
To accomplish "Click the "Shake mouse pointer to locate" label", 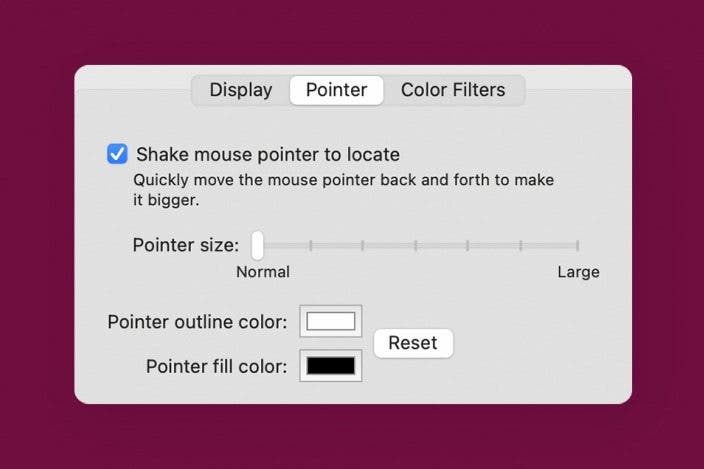I will [x=268, y=155].
